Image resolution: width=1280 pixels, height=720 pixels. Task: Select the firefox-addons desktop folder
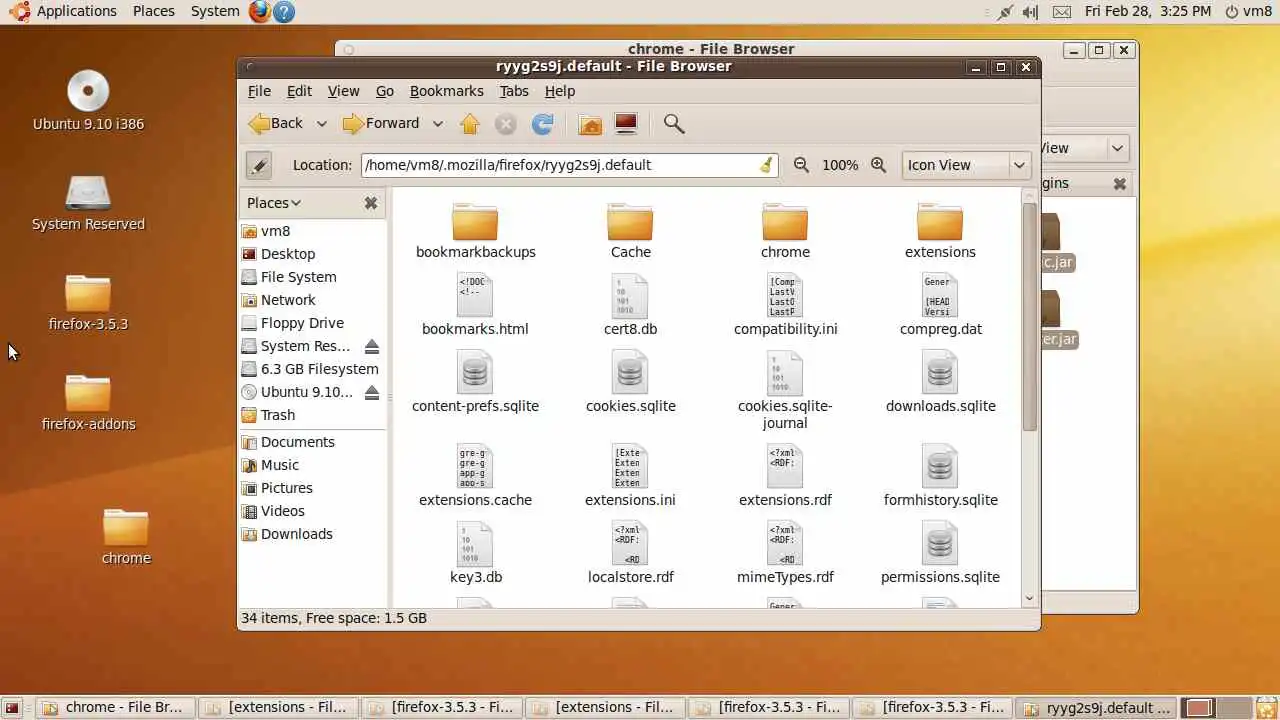[88, 403]
